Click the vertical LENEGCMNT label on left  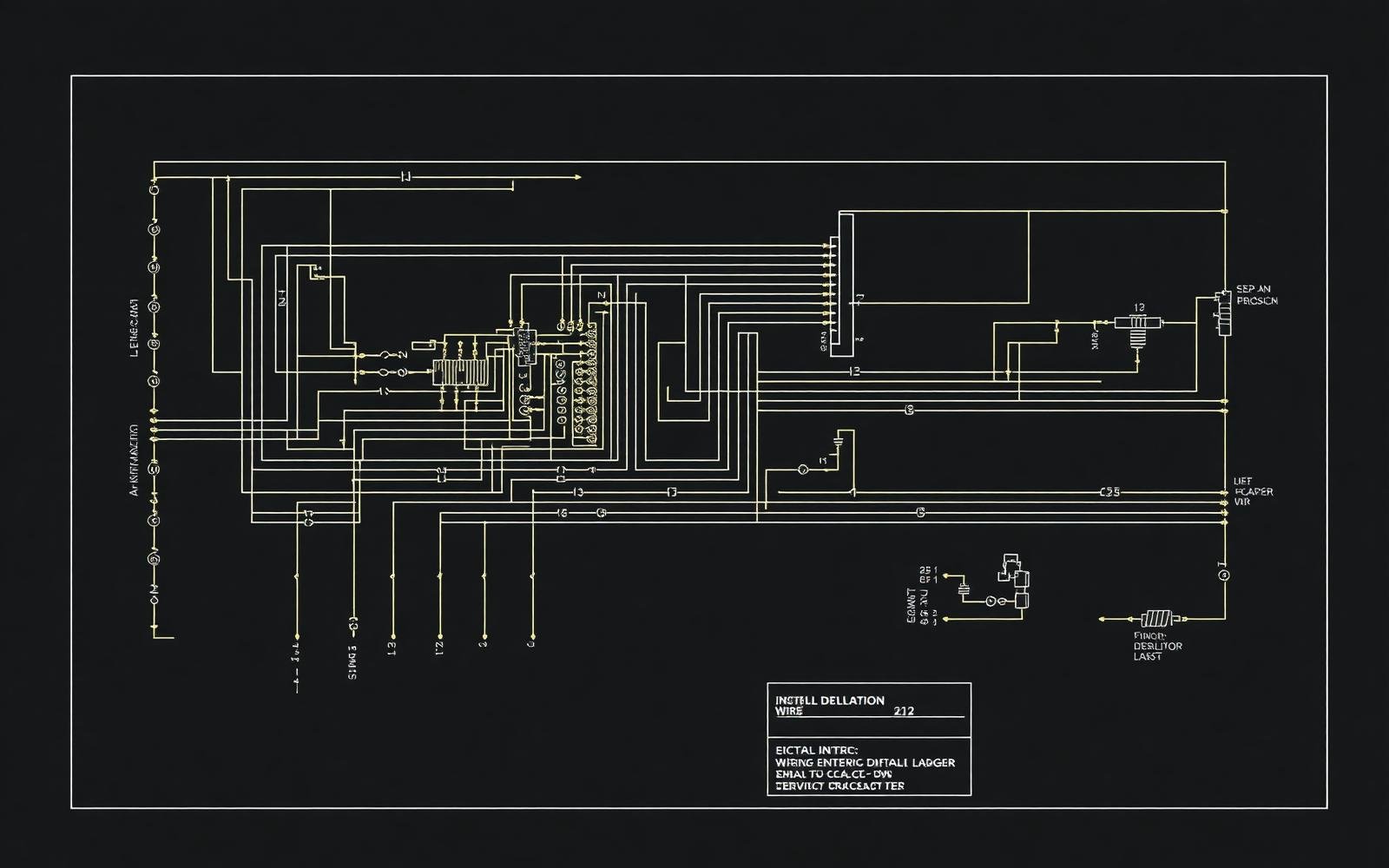click(x=135, y=328)
